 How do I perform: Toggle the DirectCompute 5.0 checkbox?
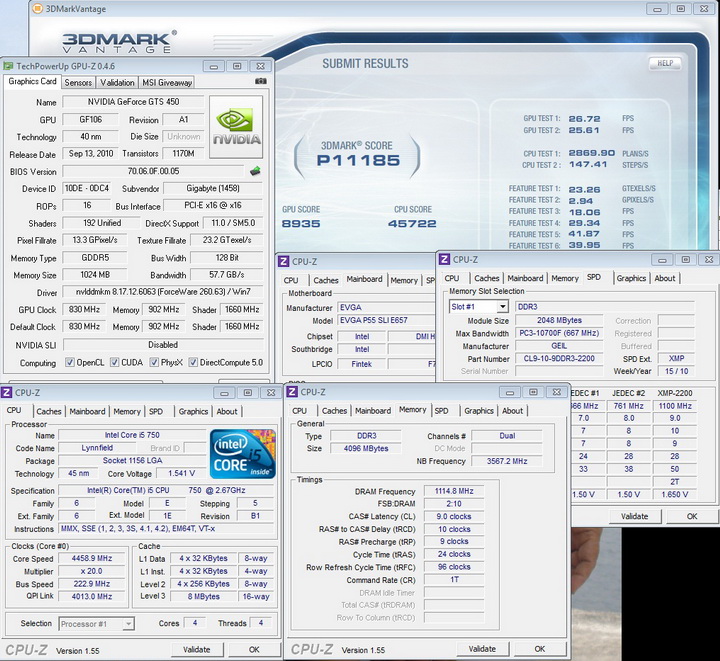(x=194, y=363)
